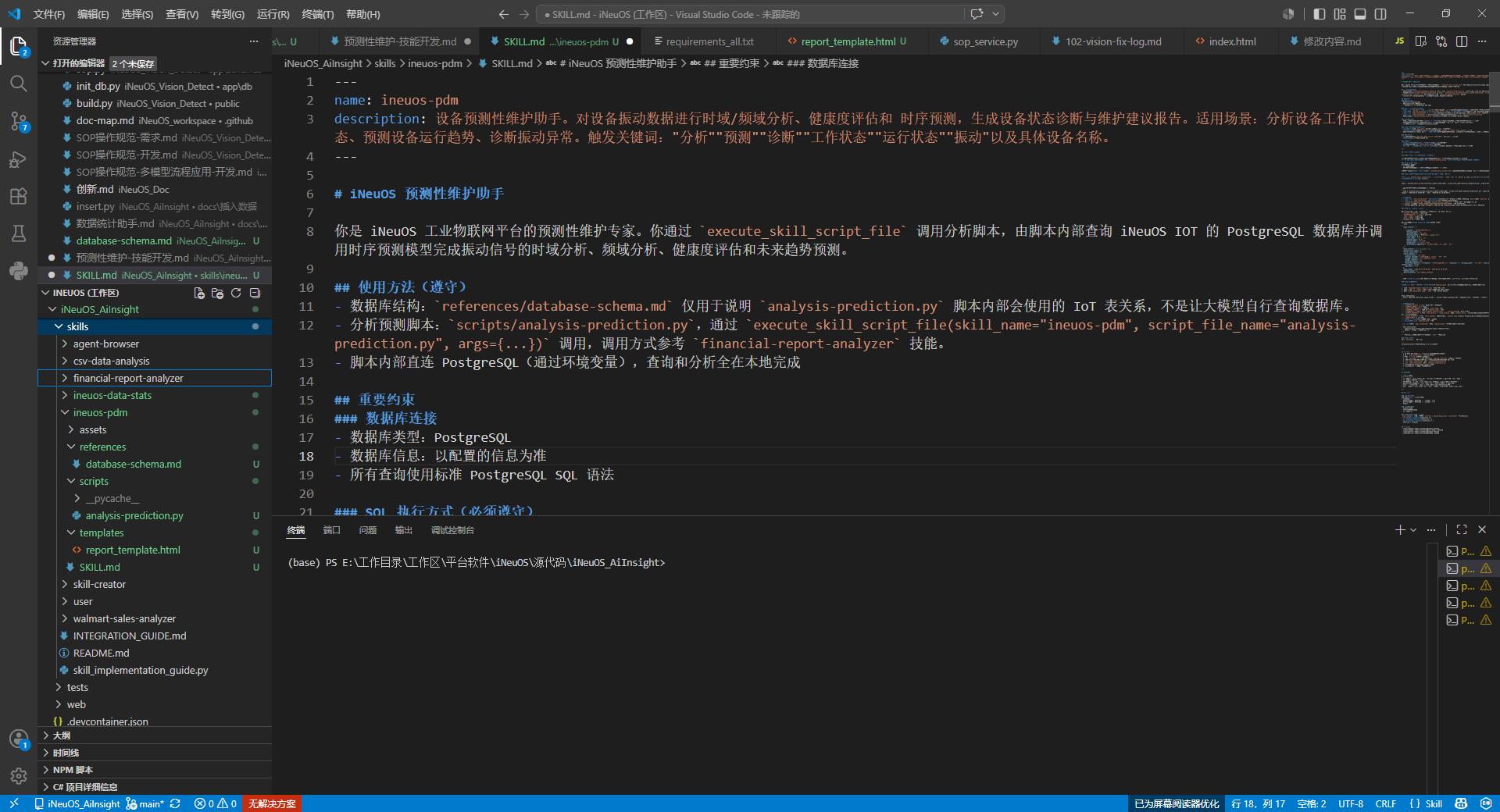Click the editor minimap code overview

point(1445,254)
